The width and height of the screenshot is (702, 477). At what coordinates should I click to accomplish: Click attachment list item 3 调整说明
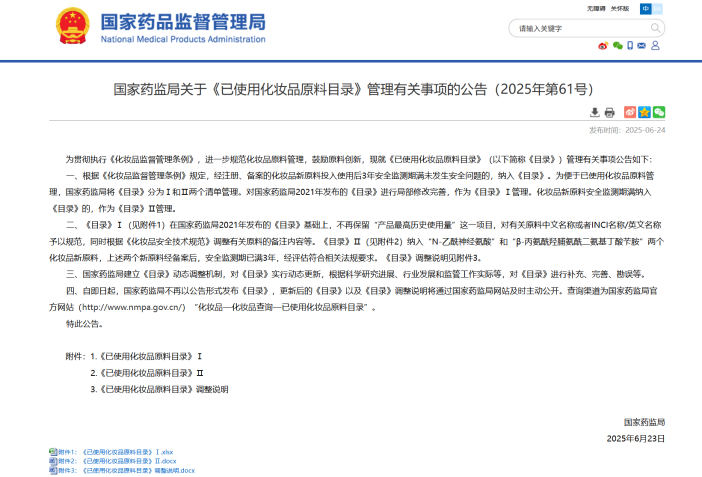tap(159, 389)
